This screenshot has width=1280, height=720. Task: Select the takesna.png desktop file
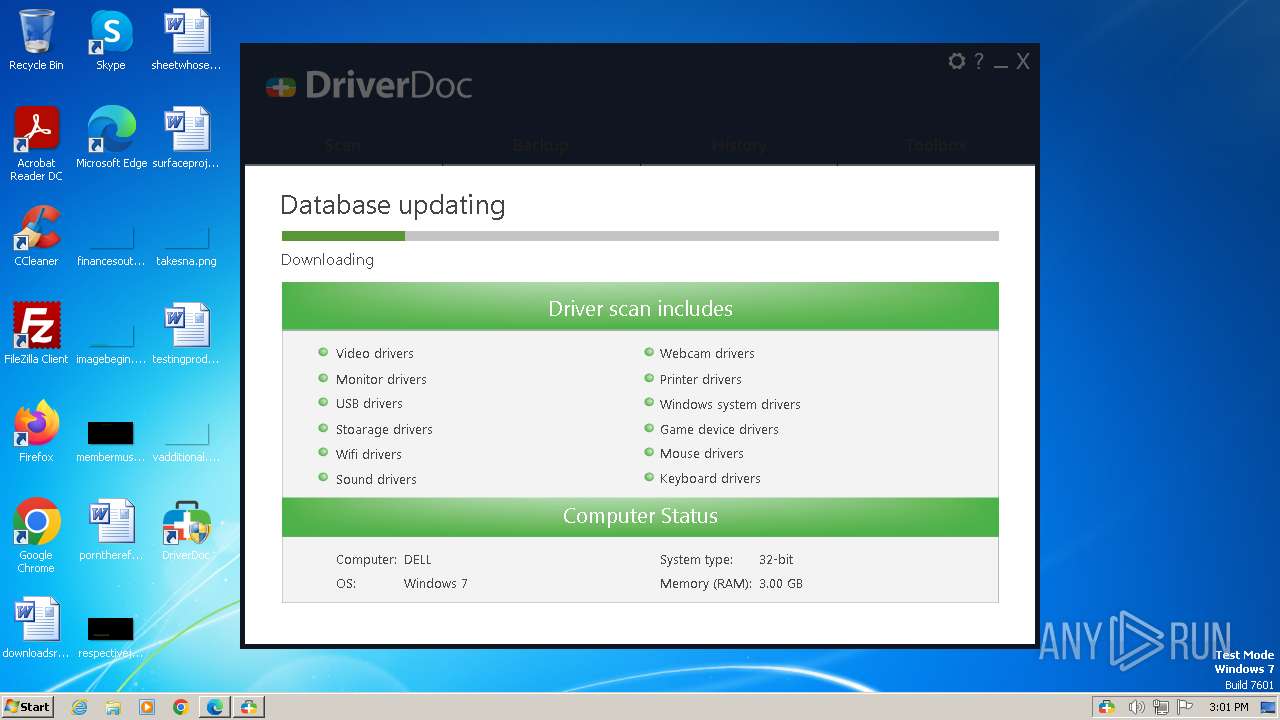tap(186, 245)
